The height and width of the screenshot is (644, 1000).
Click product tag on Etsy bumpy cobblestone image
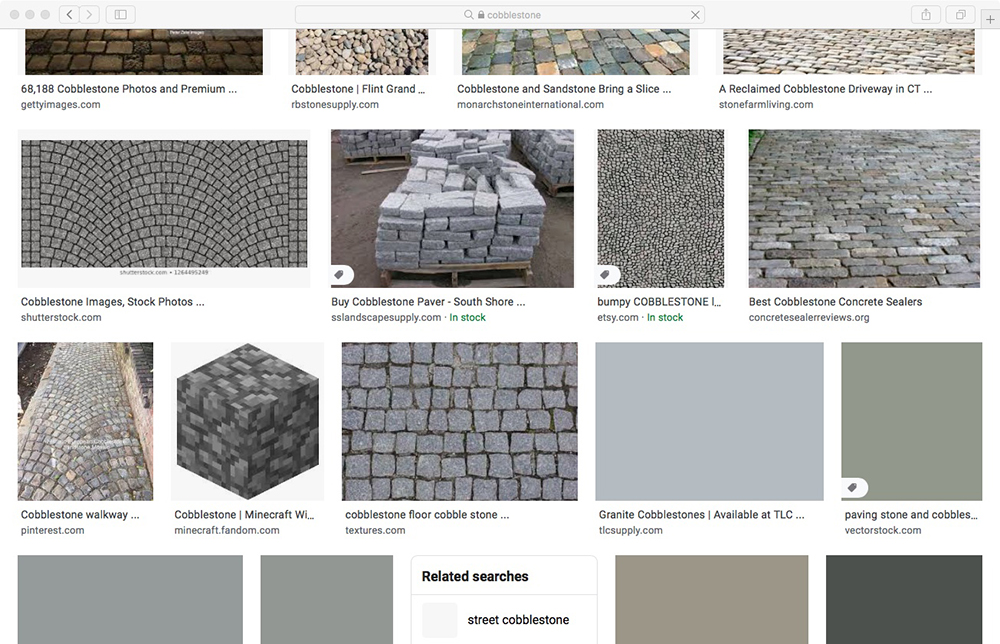click(606, 274)
